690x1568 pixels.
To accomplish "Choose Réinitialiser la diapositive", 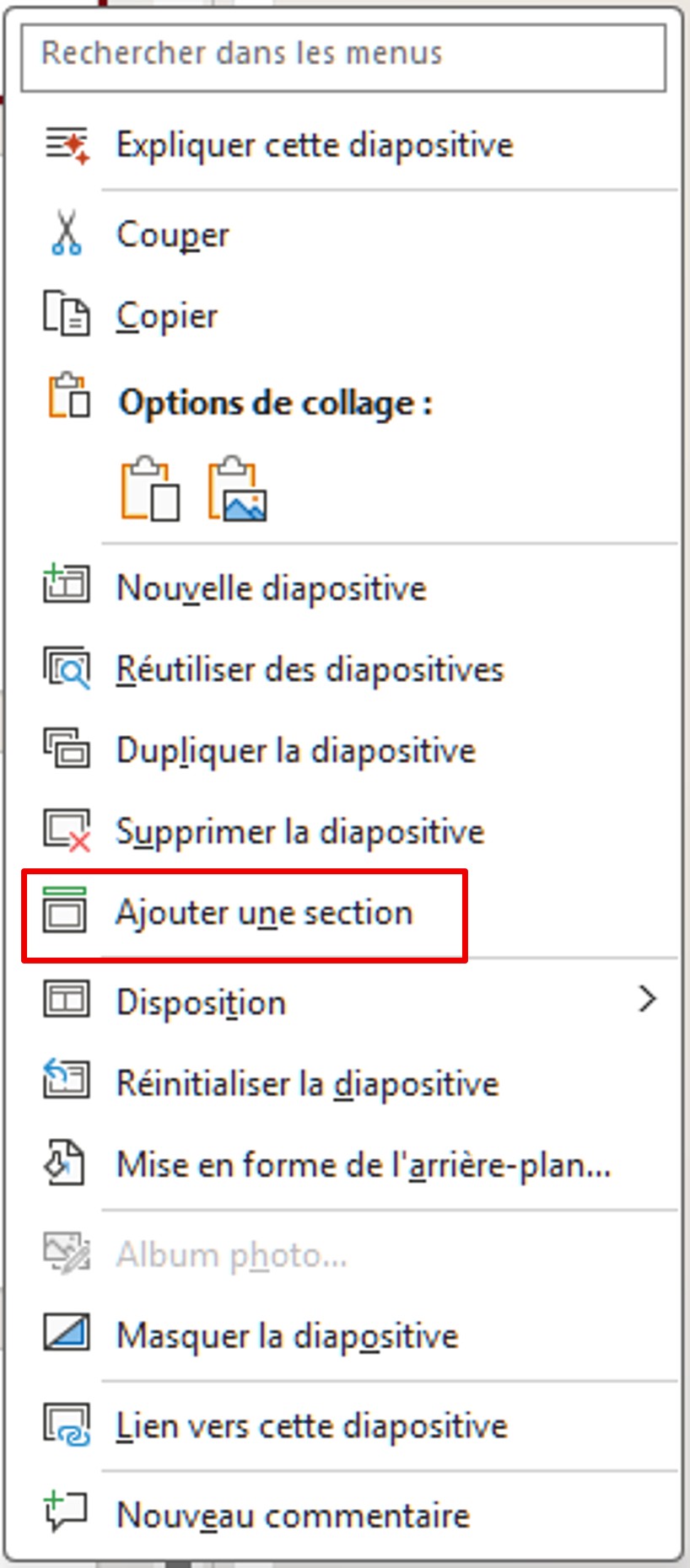I will click(x=307, y=1083).
